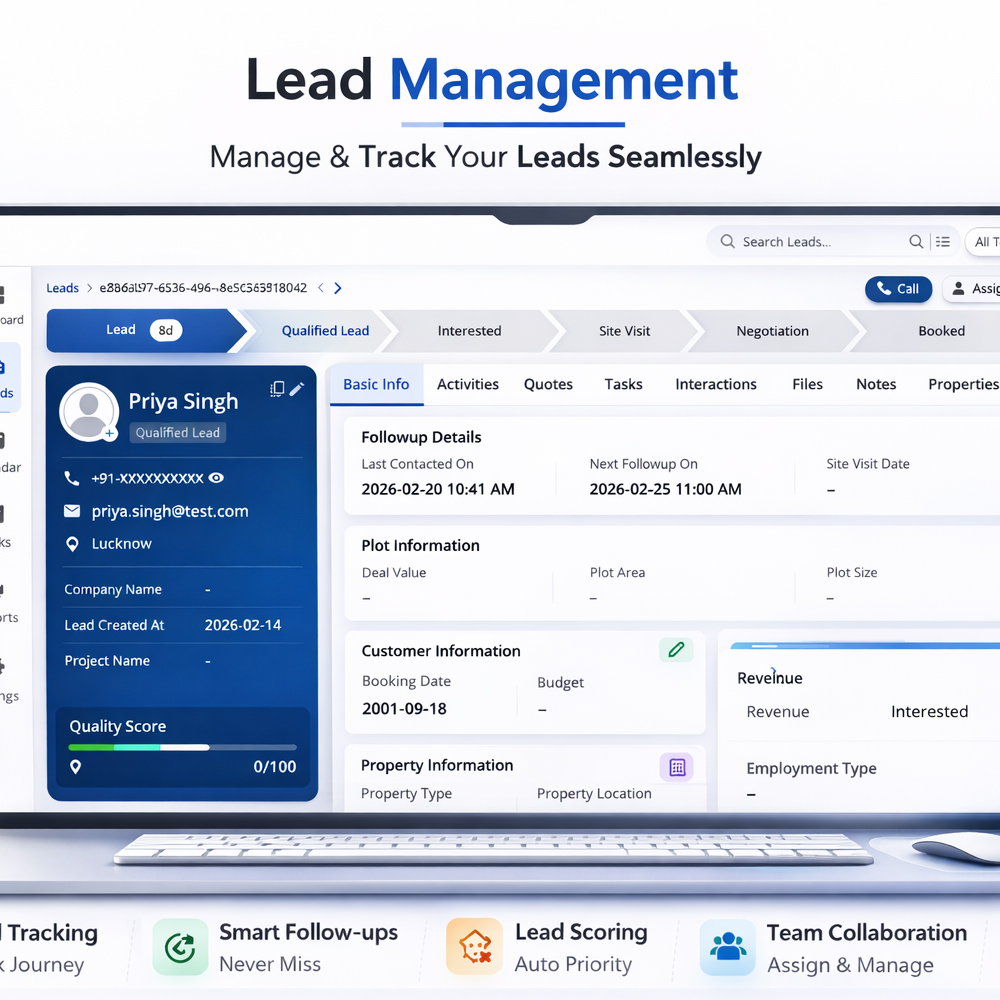Switch to the Interactions tab

pyautogui.click(x=716, y=384)
